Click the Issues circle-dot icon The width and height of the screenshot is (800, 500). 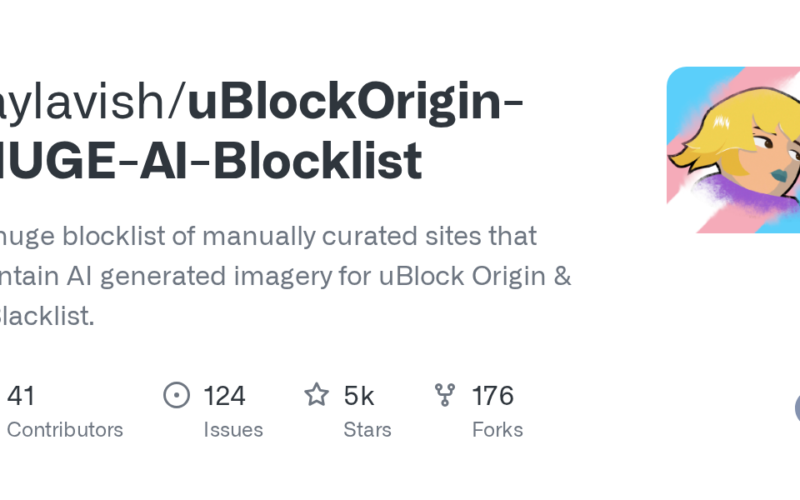pos(176,396)
